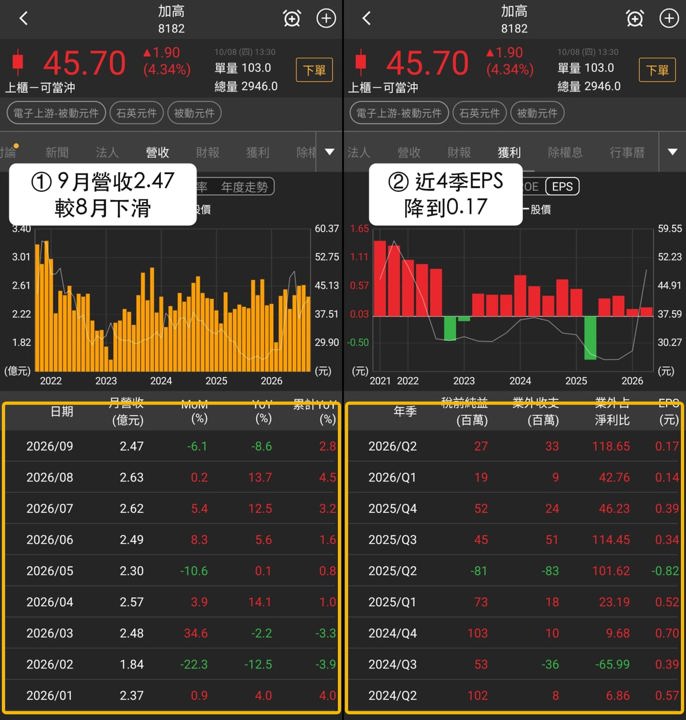Switch to the 除權息 tab in right panel
This screenshot has width=686, height=720.
coord(565,152)
